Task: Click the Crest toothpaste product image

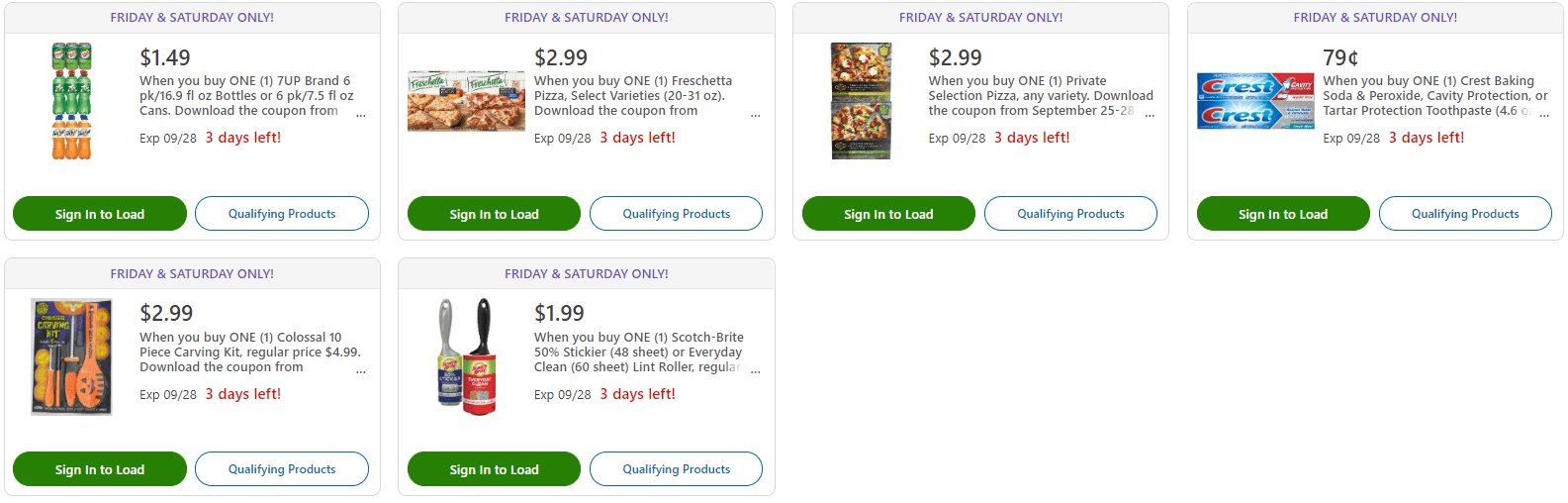Action: 1255,101
